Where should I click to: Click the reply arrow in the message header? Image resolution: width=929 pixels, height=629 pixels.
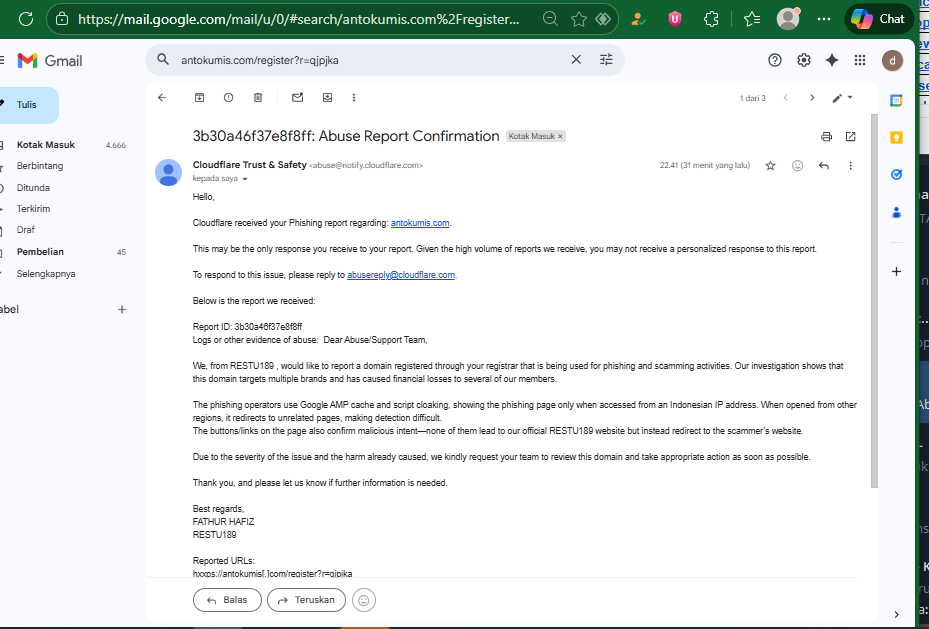pyautogui.click(x=824, y=166)
